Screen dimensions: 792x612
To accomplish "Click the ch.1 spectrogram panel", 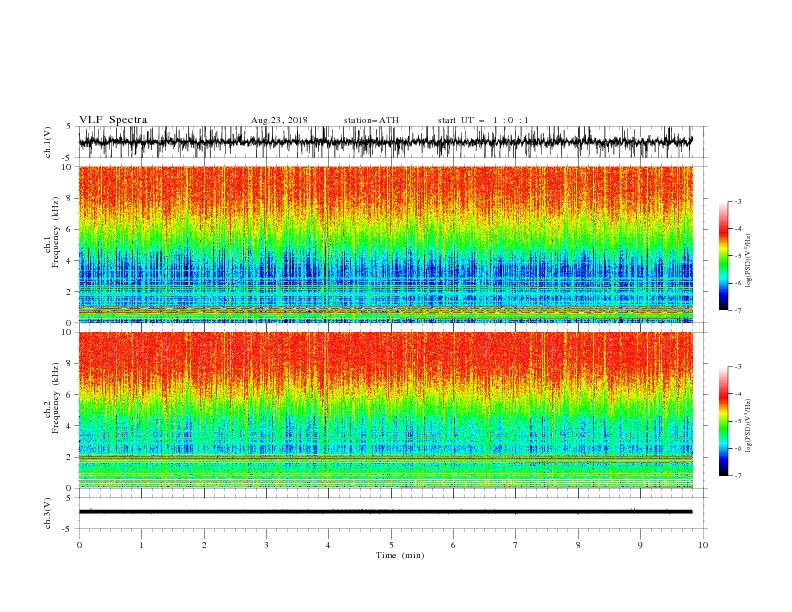I will [x=386, y=244].
